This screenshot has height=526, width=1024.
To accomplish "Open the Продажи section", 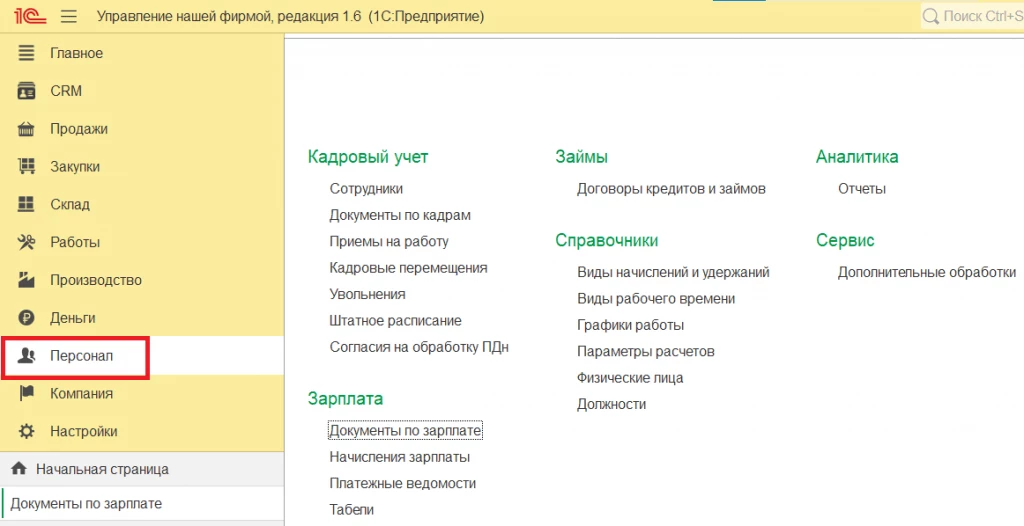I will [142, 129].
